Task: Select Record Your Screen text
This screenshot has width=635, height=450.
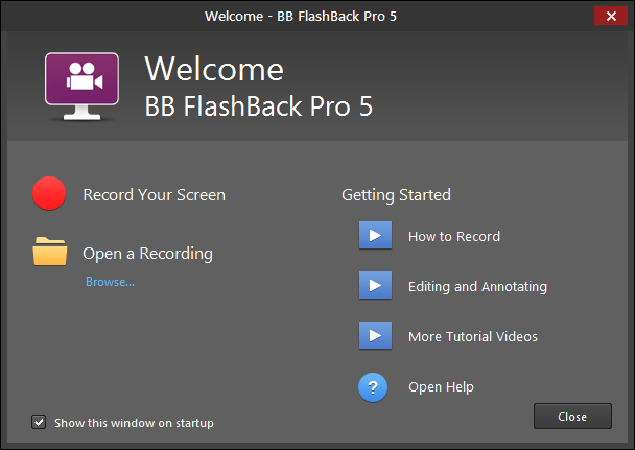Action: 154,195
